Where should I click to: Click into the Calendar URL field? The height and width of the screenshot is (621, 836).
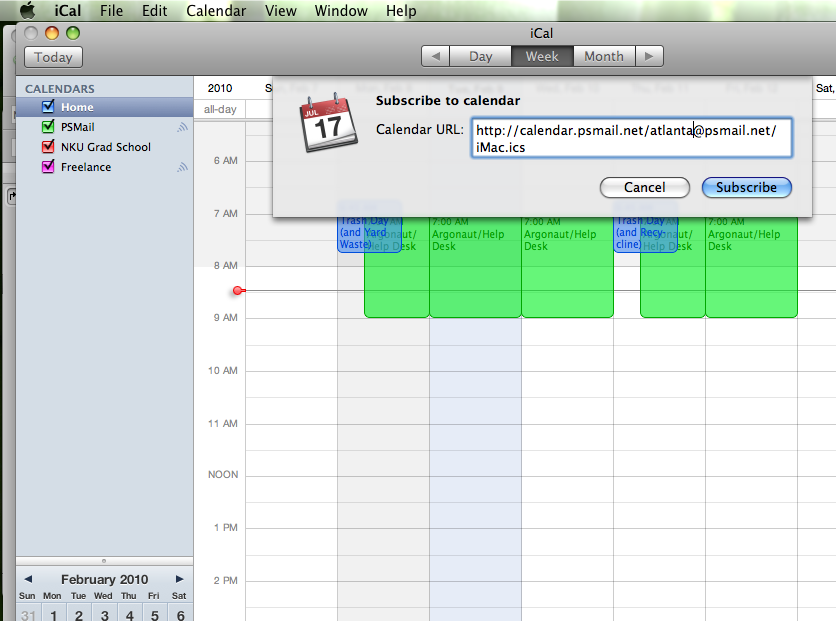coord(632,138)
